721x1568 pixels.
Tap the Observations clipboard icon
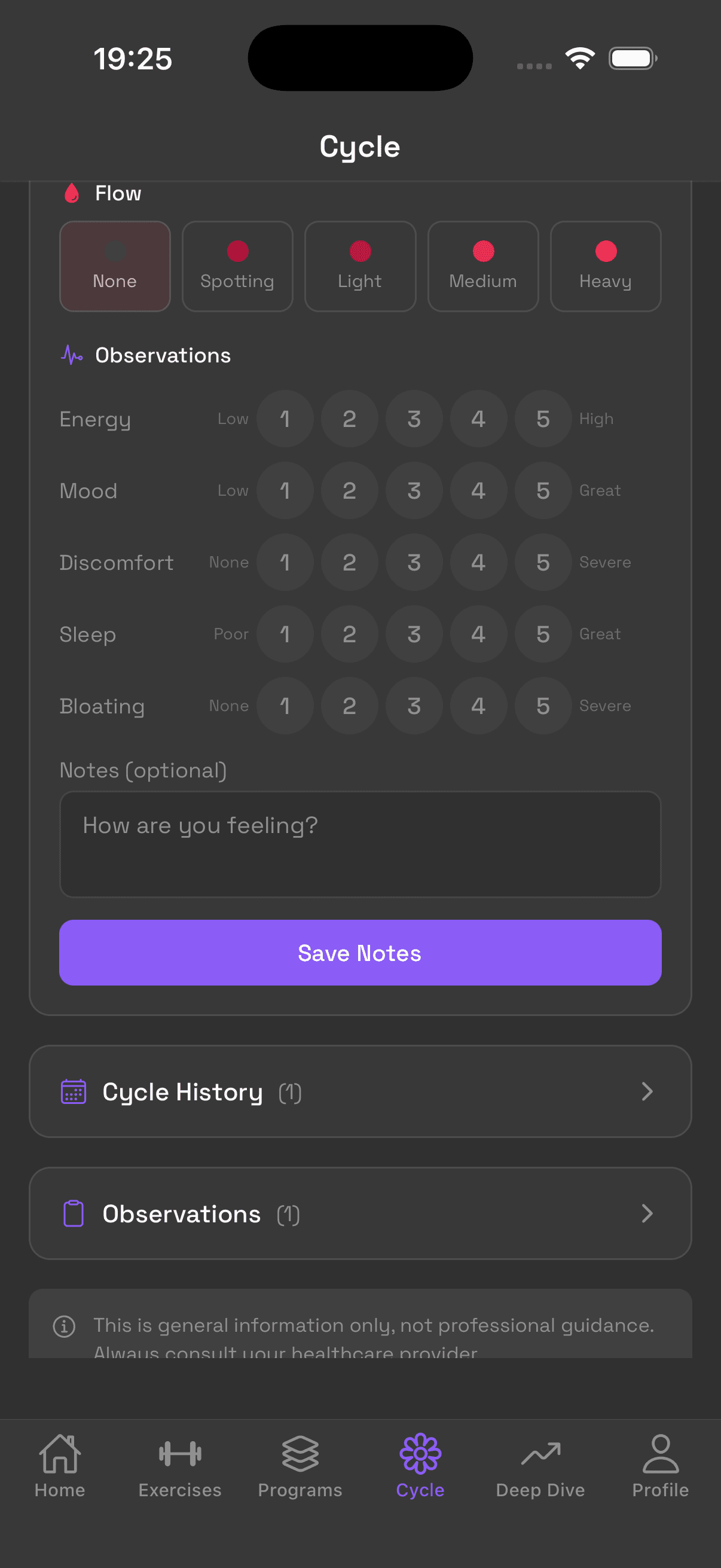tap(73, 1213)
